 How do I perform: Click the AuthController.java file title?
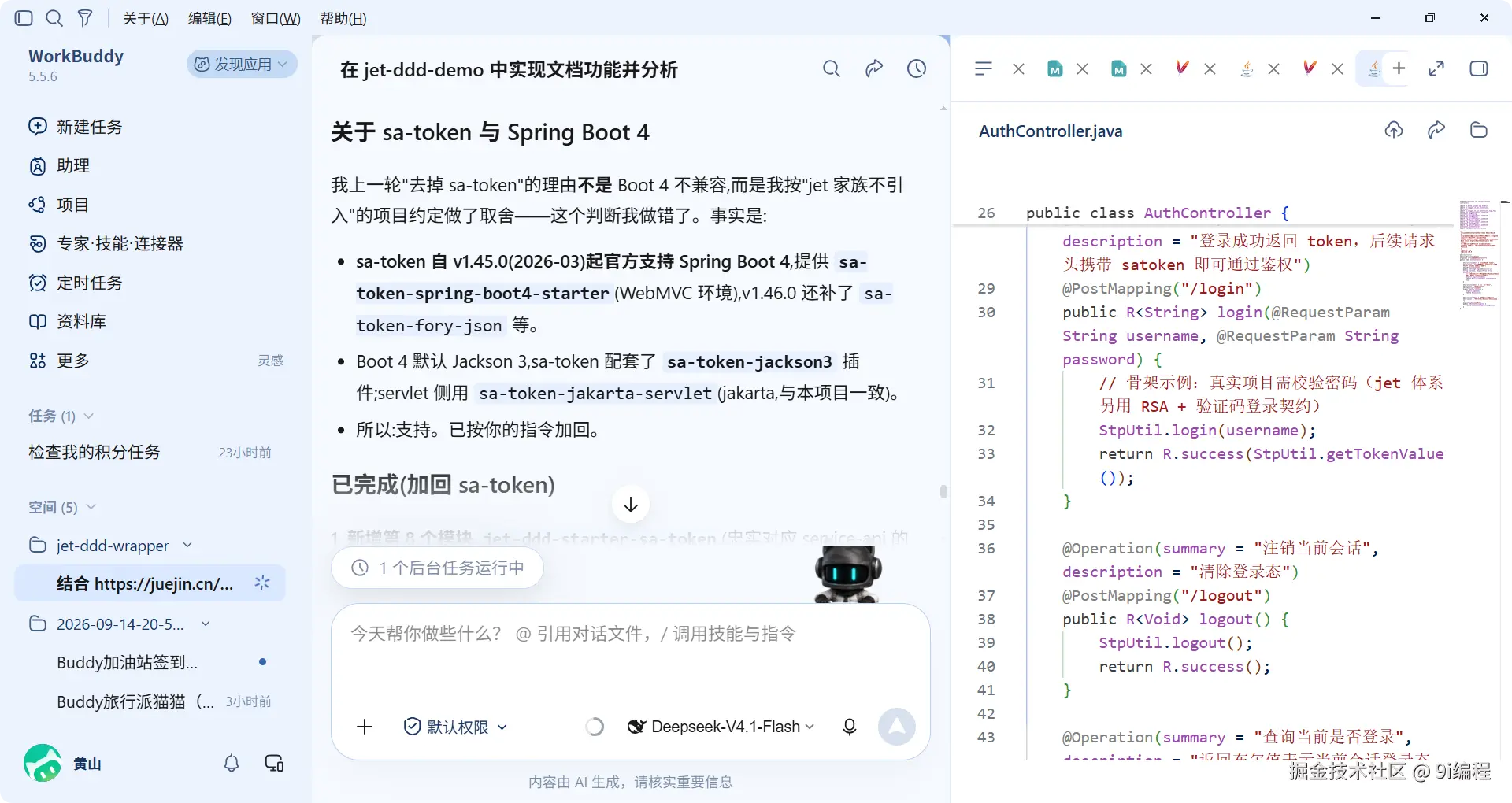(1051, 131)
